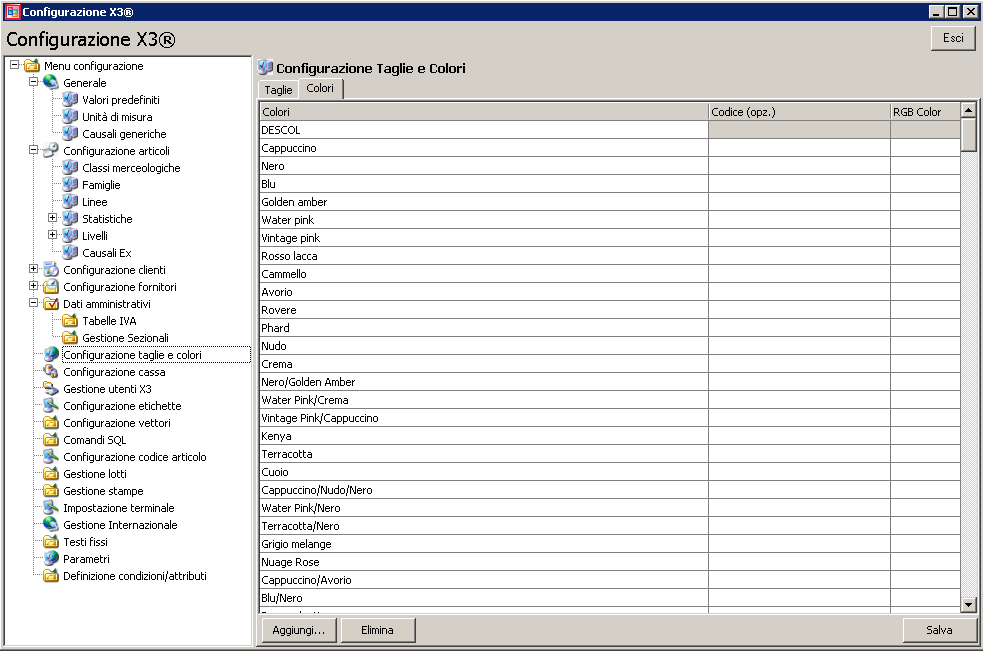This screenshot has height=651, width=983.
Task: Click the Gestione utenti X3 icon
Action: (51, 388)
